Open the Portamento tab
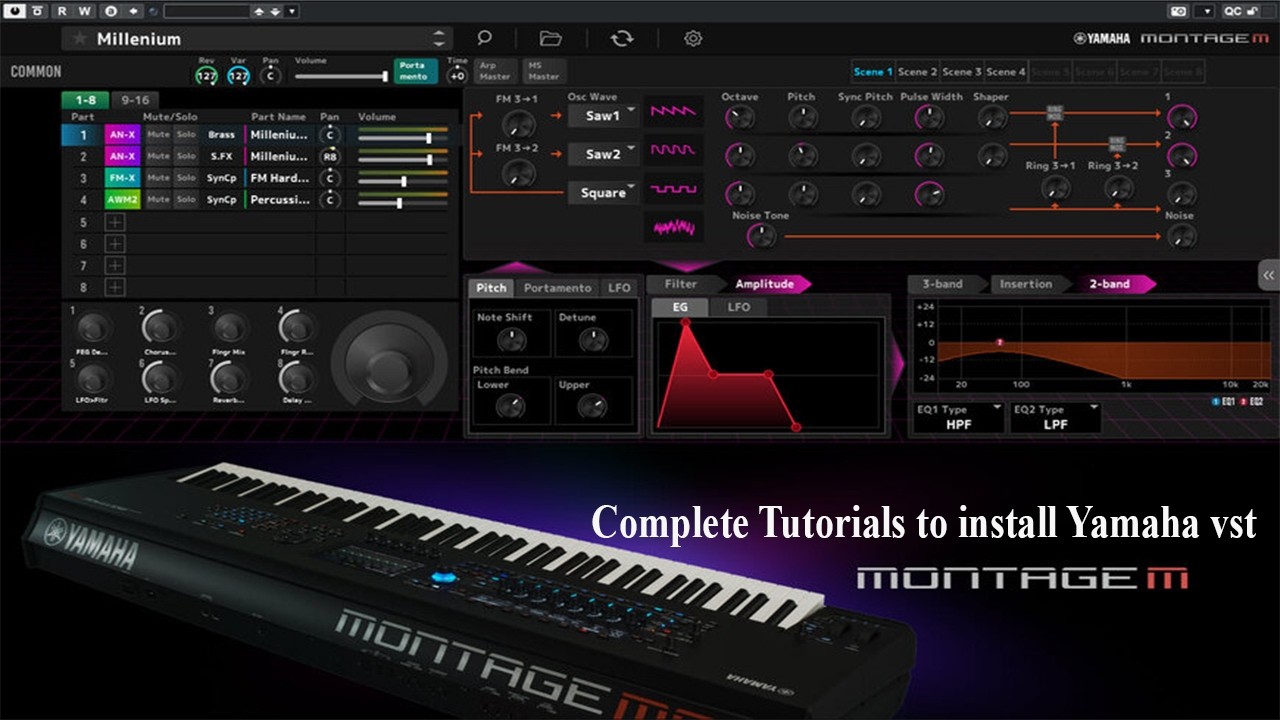The height and width of the screenshot is (720, 1280). (x=557, y=287)
